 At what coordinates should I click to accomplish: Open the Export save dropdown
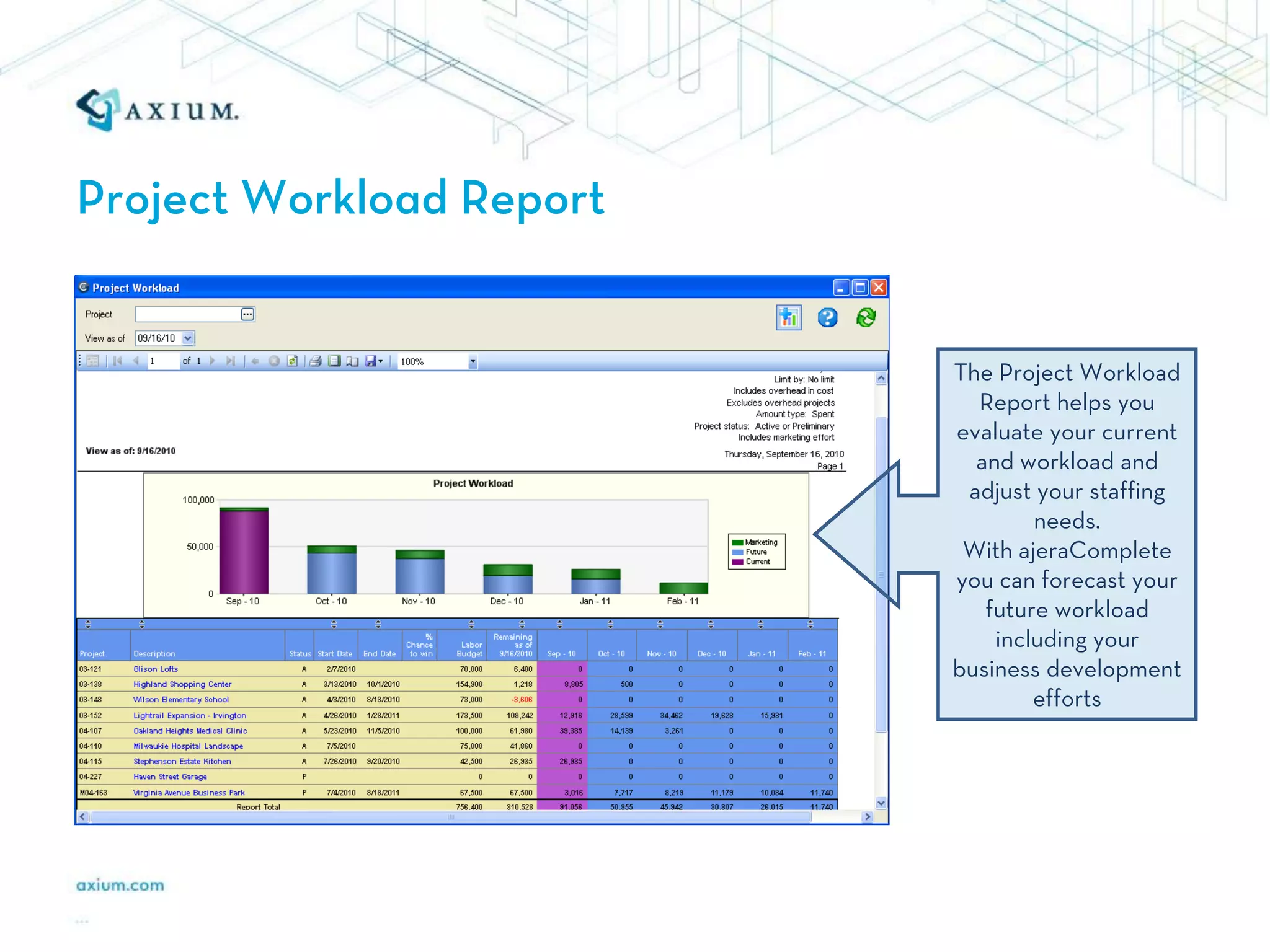point(373,361)
